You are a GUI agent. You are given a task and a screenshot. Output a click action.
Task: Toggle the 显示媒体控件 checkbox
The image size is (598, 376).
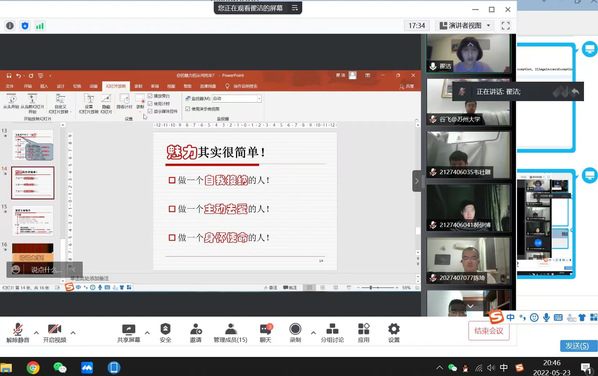click(x=150, y=111)
